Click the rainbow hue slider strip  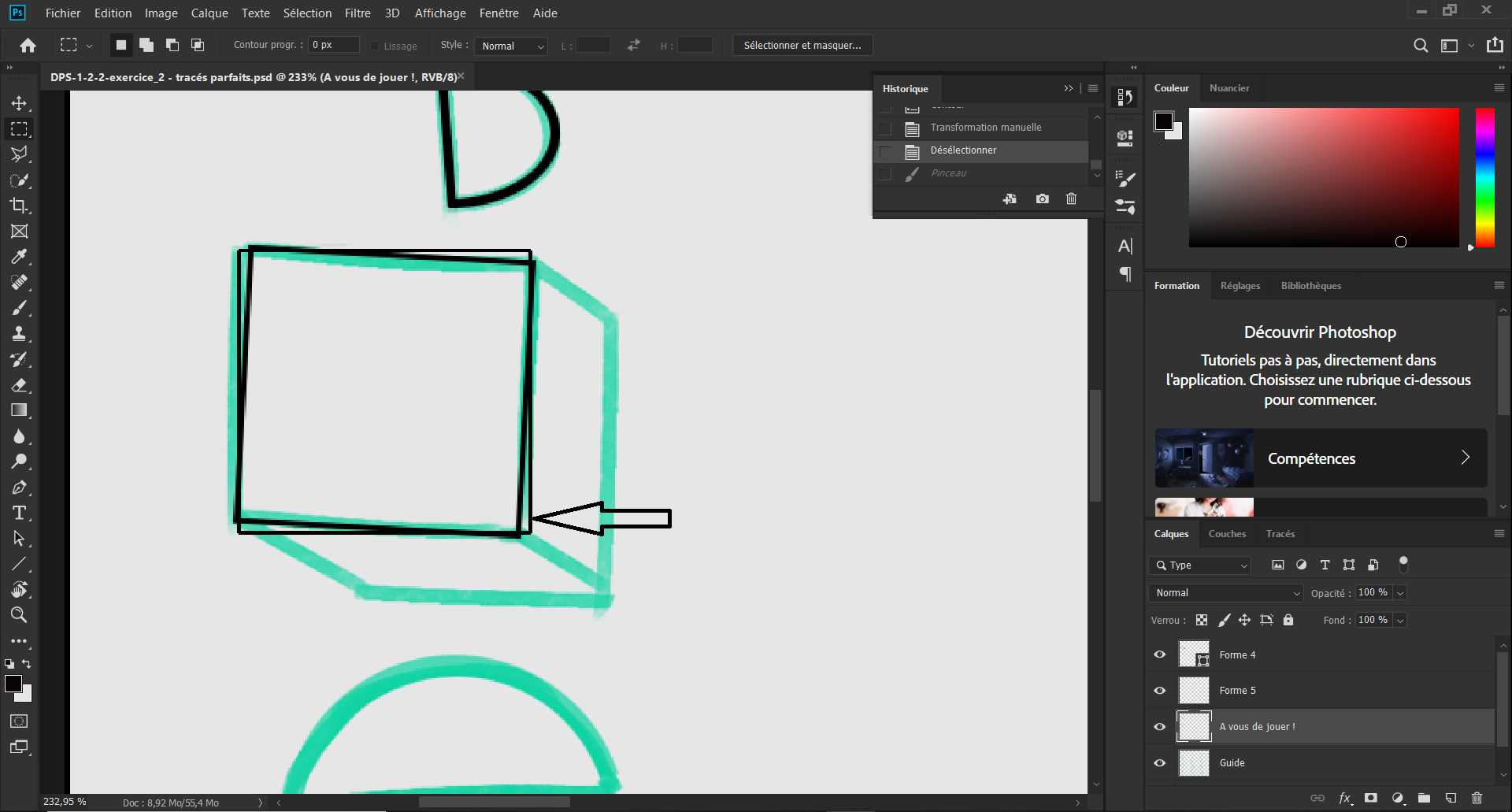click(x=1484, y=177)
